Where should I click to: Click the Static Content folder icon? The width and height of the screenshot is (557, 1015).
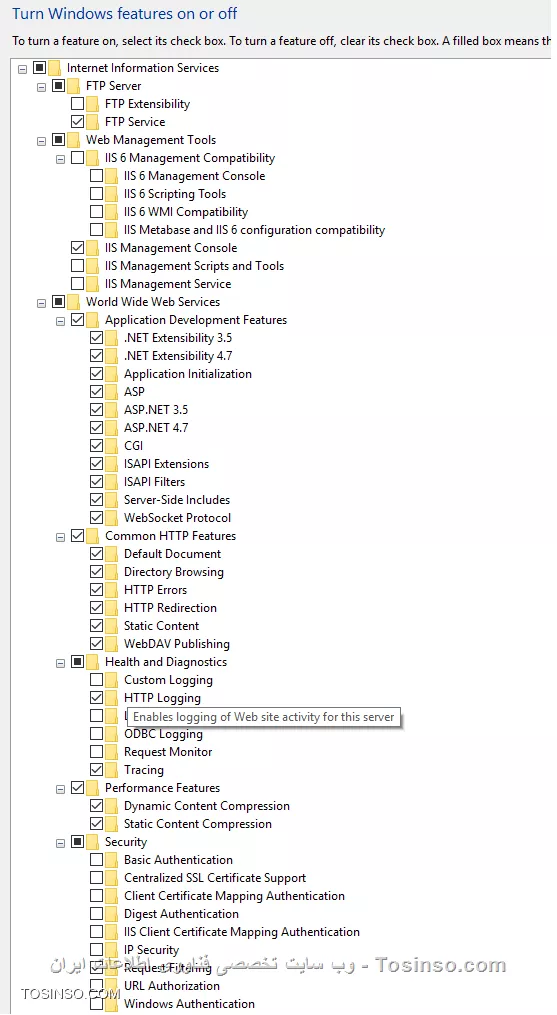click(x=112, y=626)
